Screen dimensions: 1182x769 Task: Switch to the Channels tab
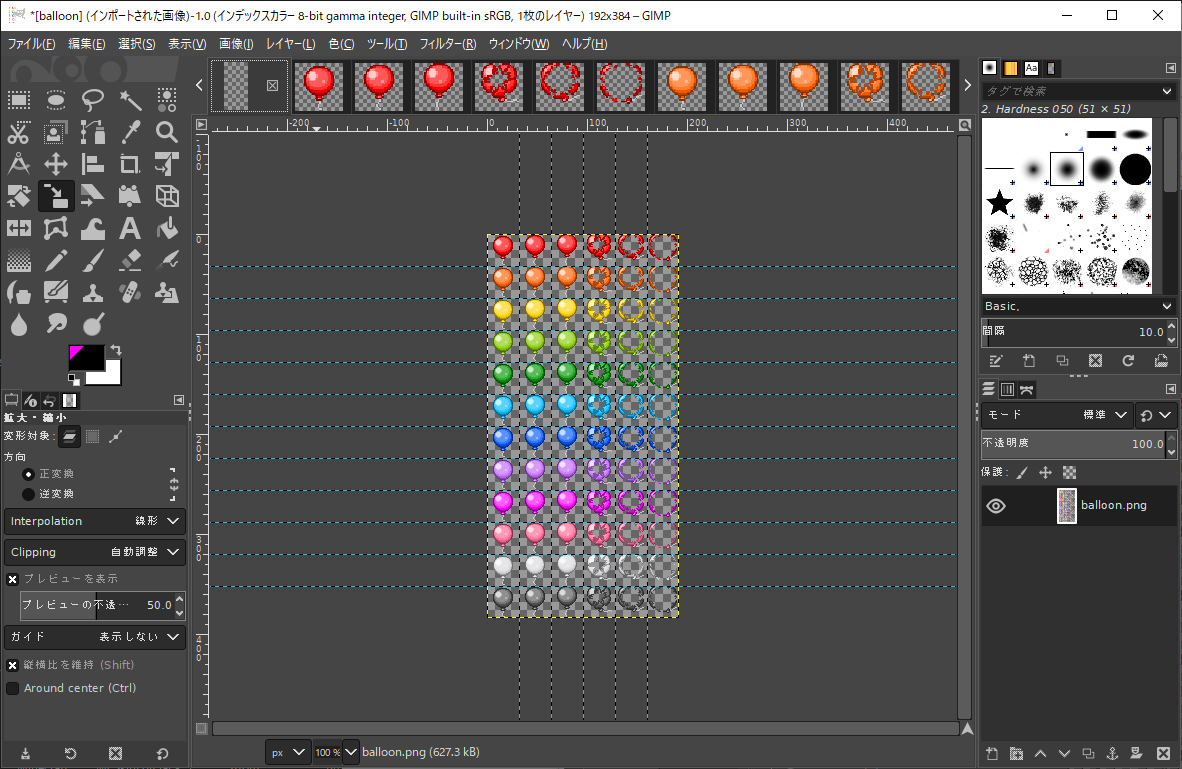(1007, 389)
